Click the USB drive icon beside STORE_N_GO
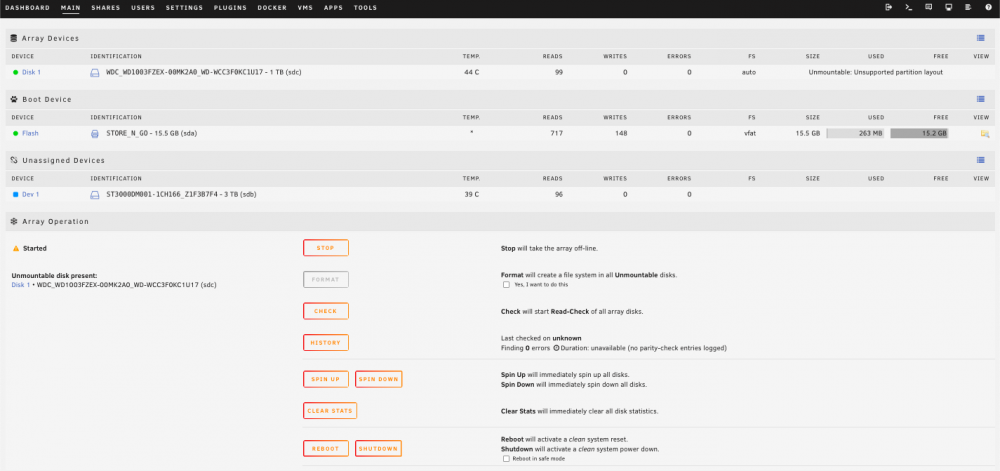 tap(94, 134)
